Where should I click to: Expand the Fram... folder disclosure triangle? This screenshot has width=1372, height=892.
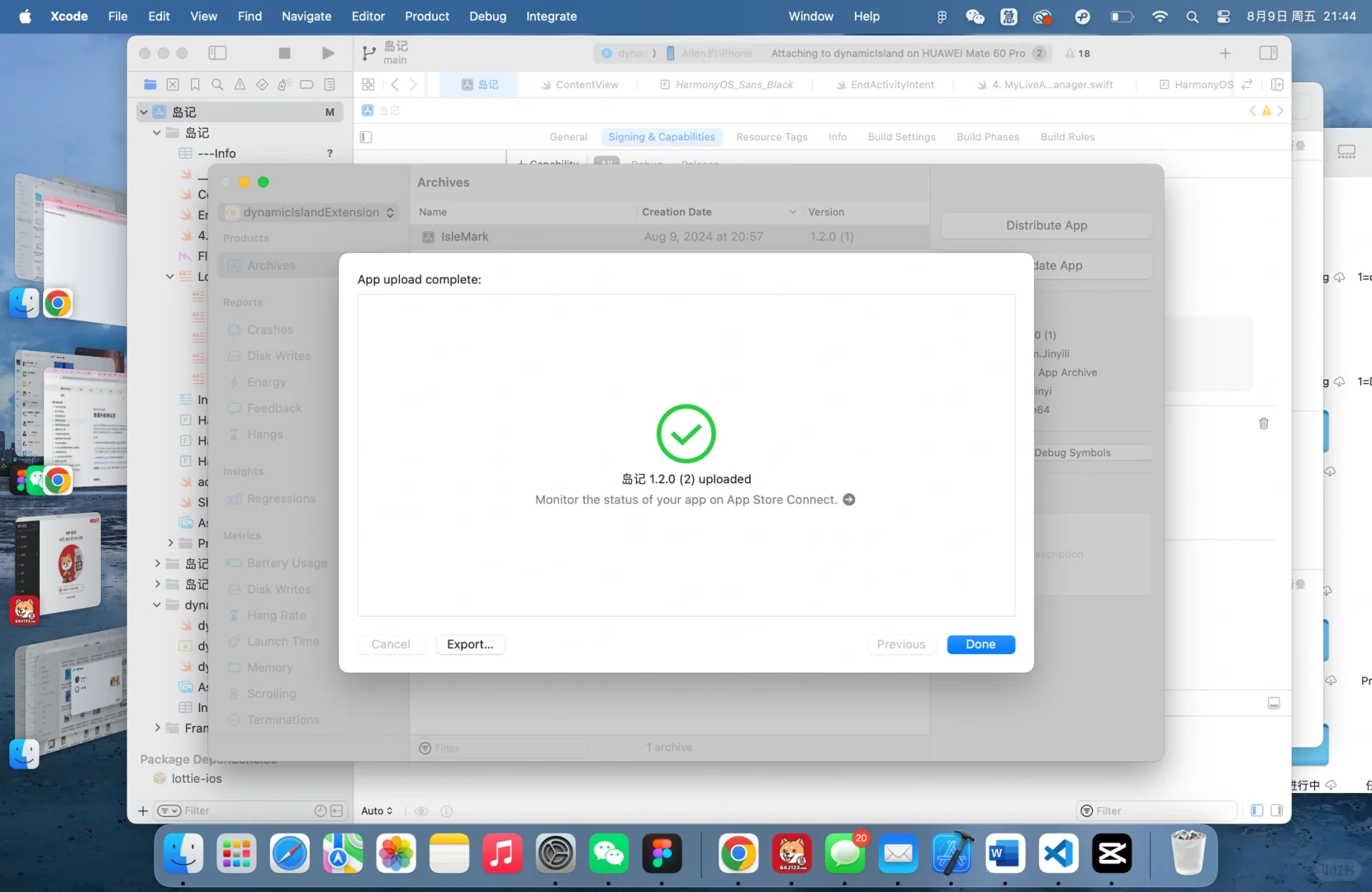[157, 728]
